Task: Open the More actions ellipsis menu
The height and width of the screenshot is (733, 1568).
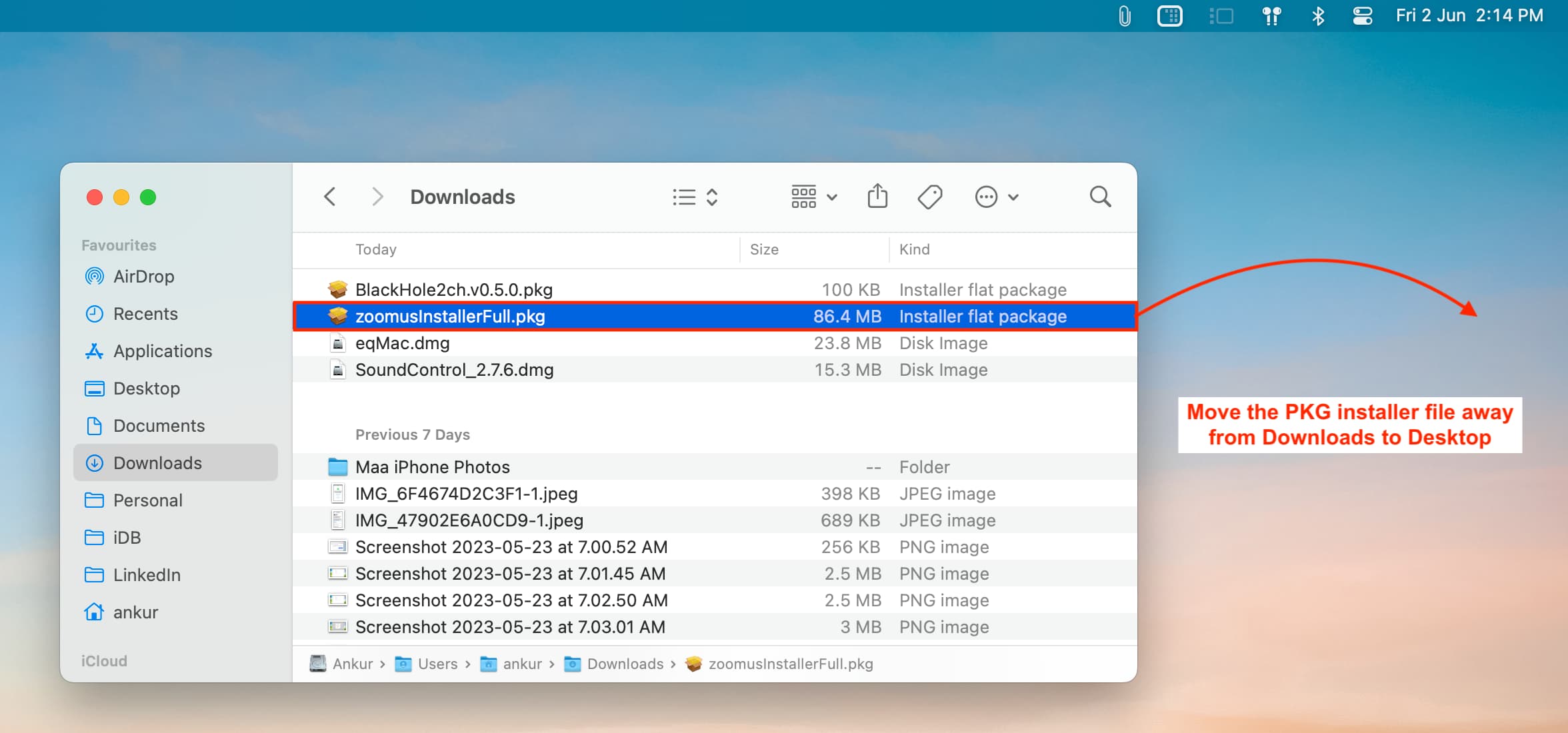Action: coord(997,197)
